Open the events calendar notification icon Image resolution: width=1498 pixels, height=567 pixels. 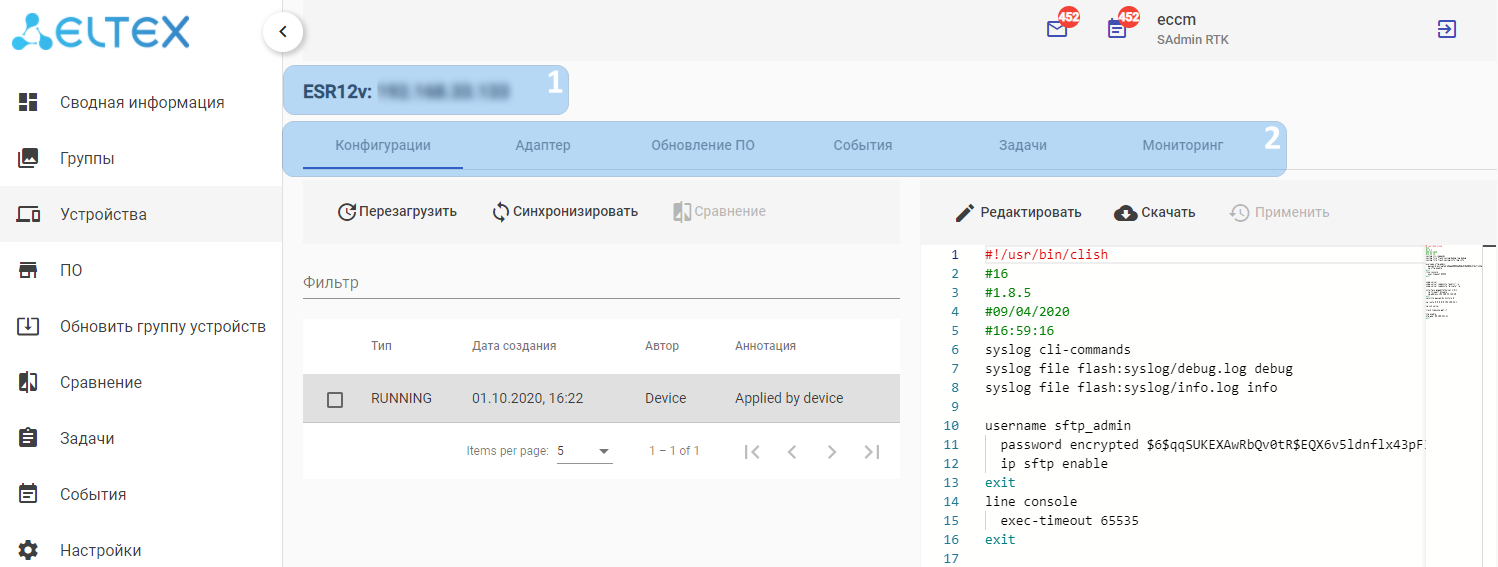(1117, 29)
